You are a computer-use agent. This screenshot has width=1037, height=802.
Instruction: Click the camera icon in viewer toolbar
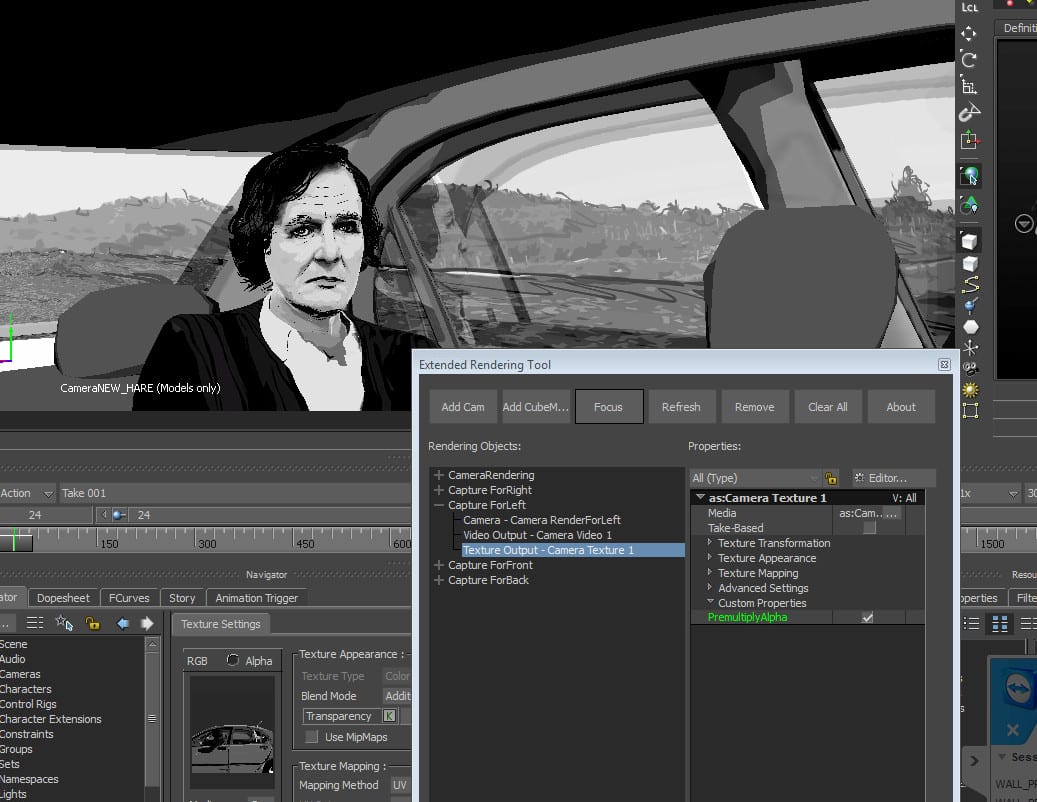tap(969, 369)
